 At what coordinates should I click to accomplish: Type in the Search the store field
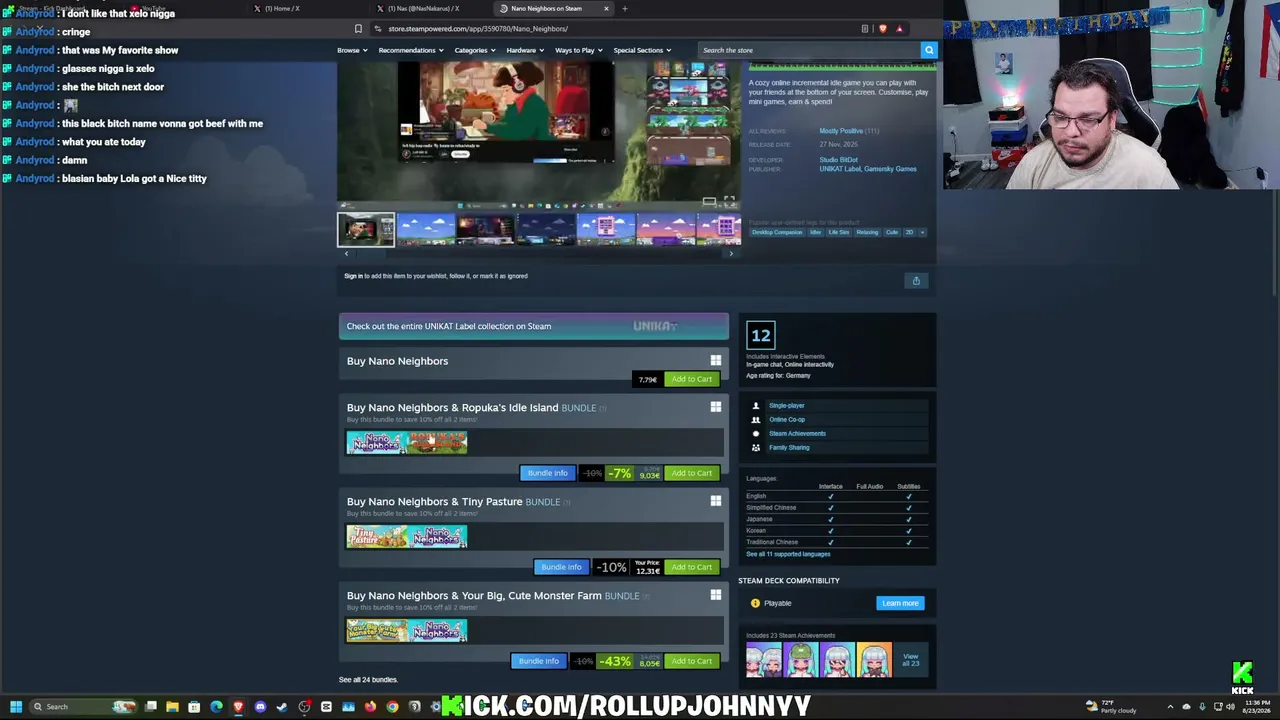click(x=808, y=50)
